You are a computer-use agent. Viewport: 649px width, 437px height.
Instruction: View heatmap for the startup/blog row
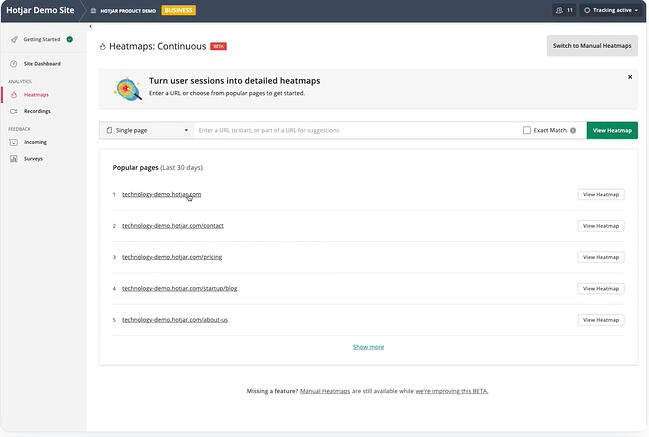pyautogui.click(x=601, y=289)
